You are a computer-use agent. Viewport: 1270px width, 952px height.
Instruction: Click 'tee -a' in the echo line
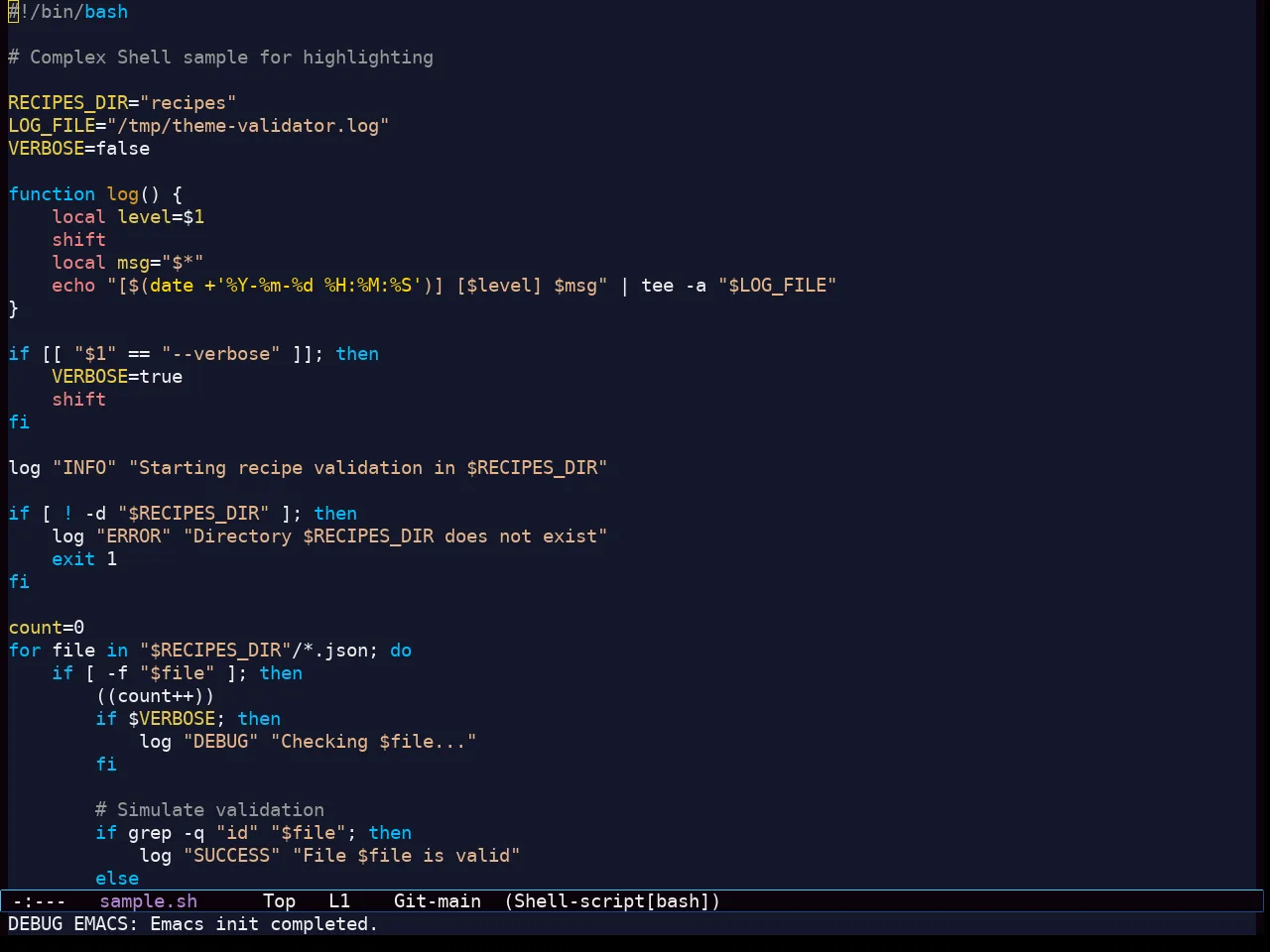tap(674, 286)
